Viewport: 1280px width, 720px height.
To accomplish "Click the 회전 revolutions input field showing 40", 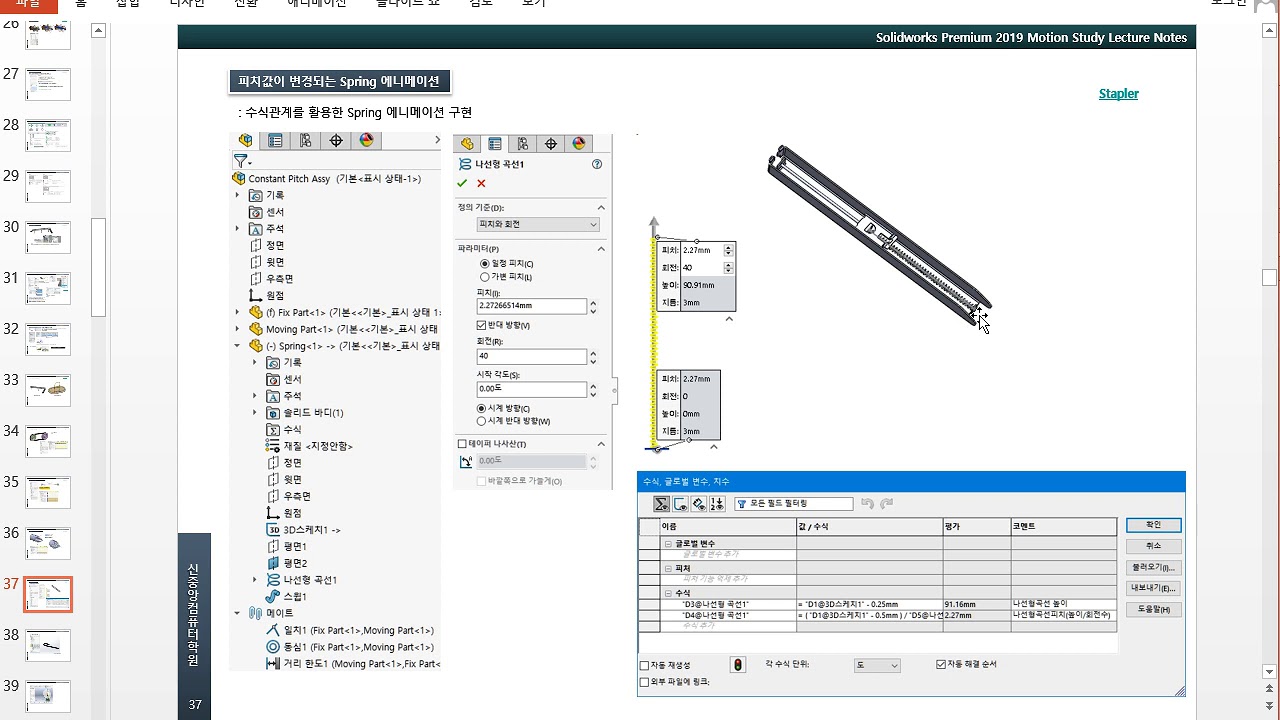I will click(532, 357).
